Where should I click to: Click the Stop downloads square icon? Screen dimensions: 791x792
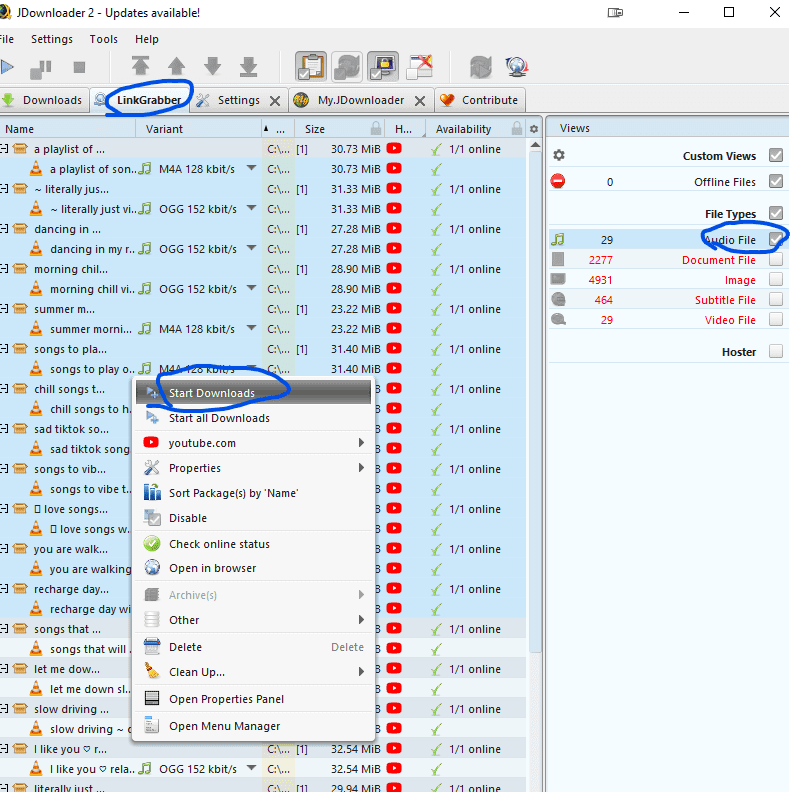(79, 67)
